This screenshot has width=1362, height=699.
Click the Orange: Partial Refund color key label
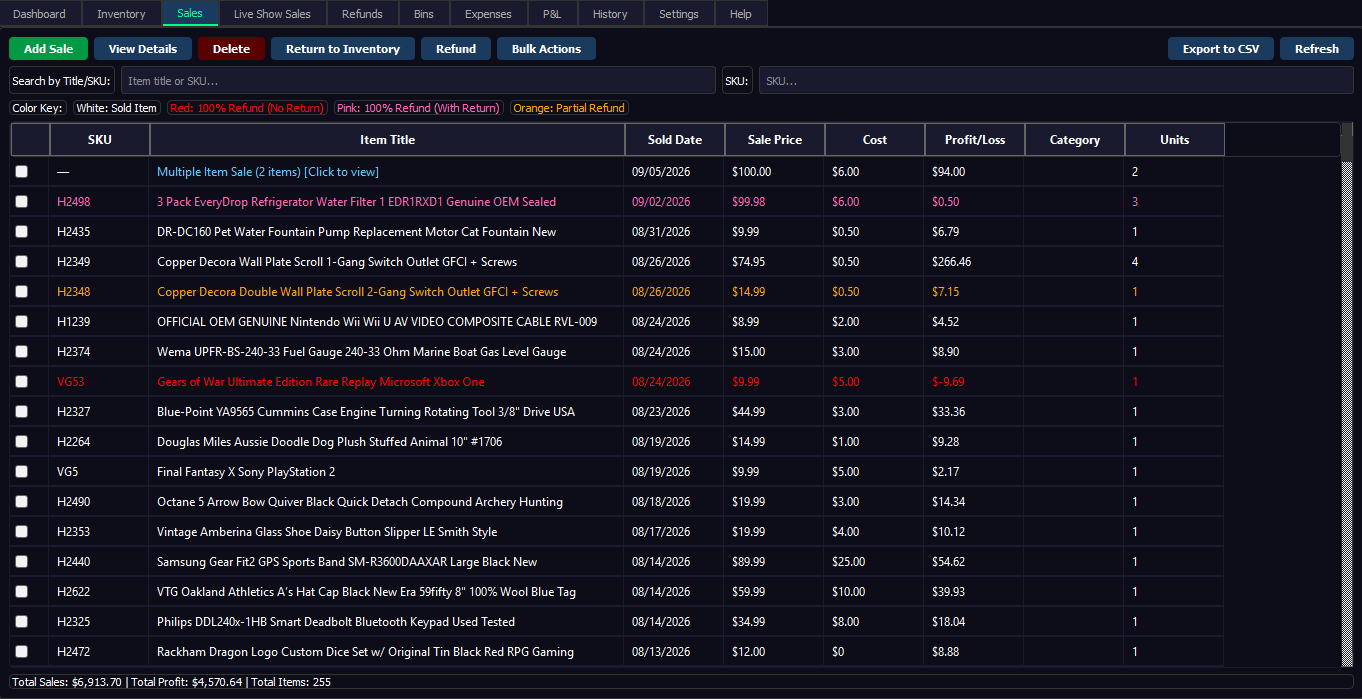[x=570, y=108]
